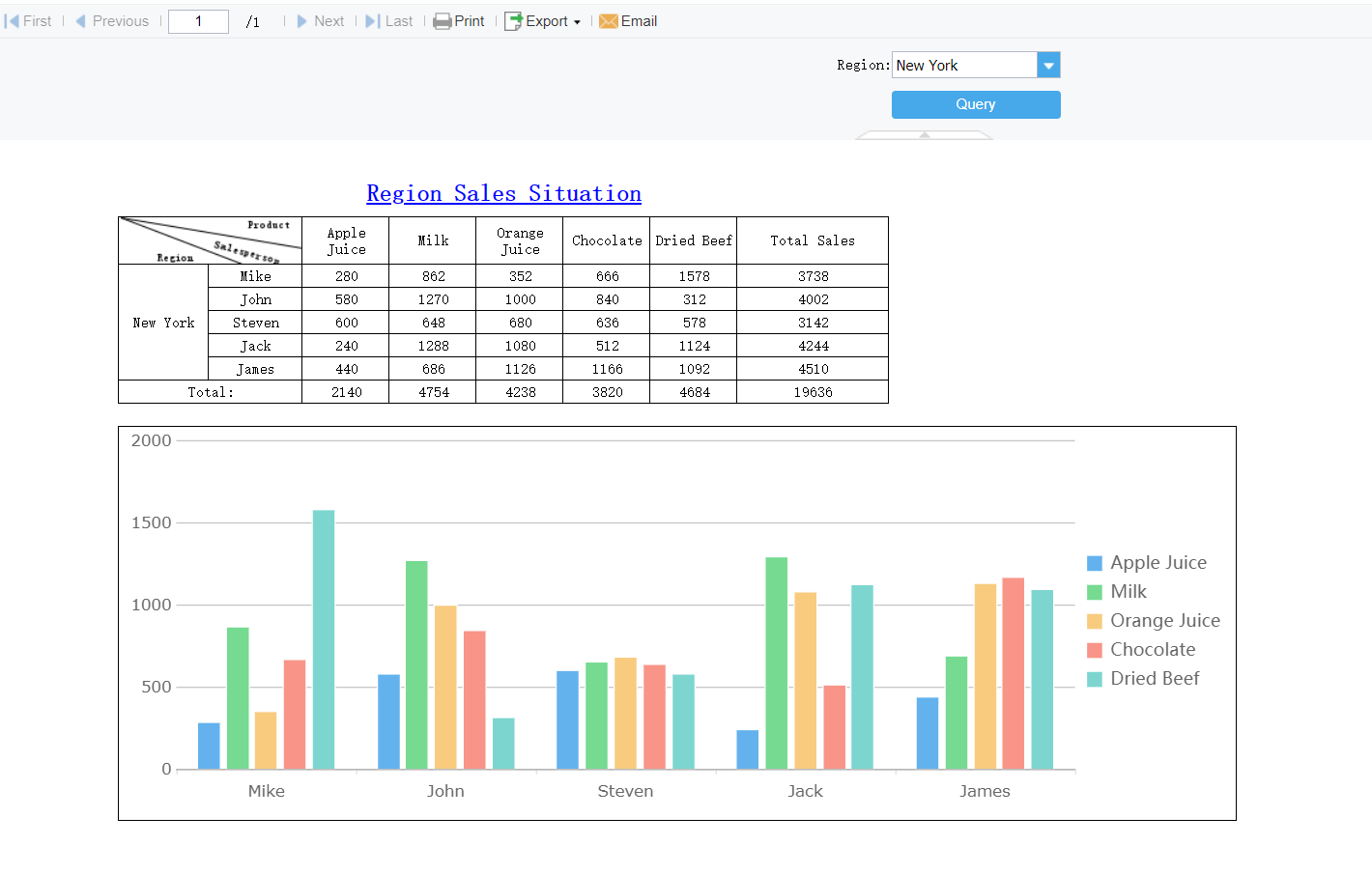The height and width of the screenshot is (874, 1372).
Task: Click Jack's total sales '4244'
Action: coord(813,346)
